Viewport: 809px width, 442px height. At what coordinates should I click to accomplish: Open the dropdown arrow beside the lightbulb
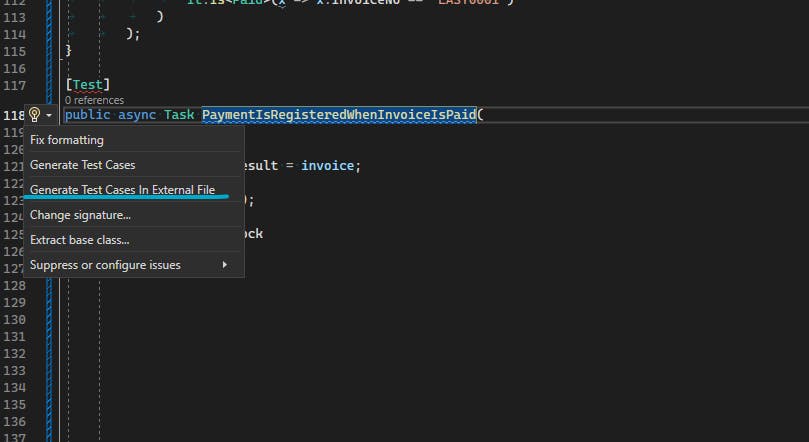tap(48, 116)
